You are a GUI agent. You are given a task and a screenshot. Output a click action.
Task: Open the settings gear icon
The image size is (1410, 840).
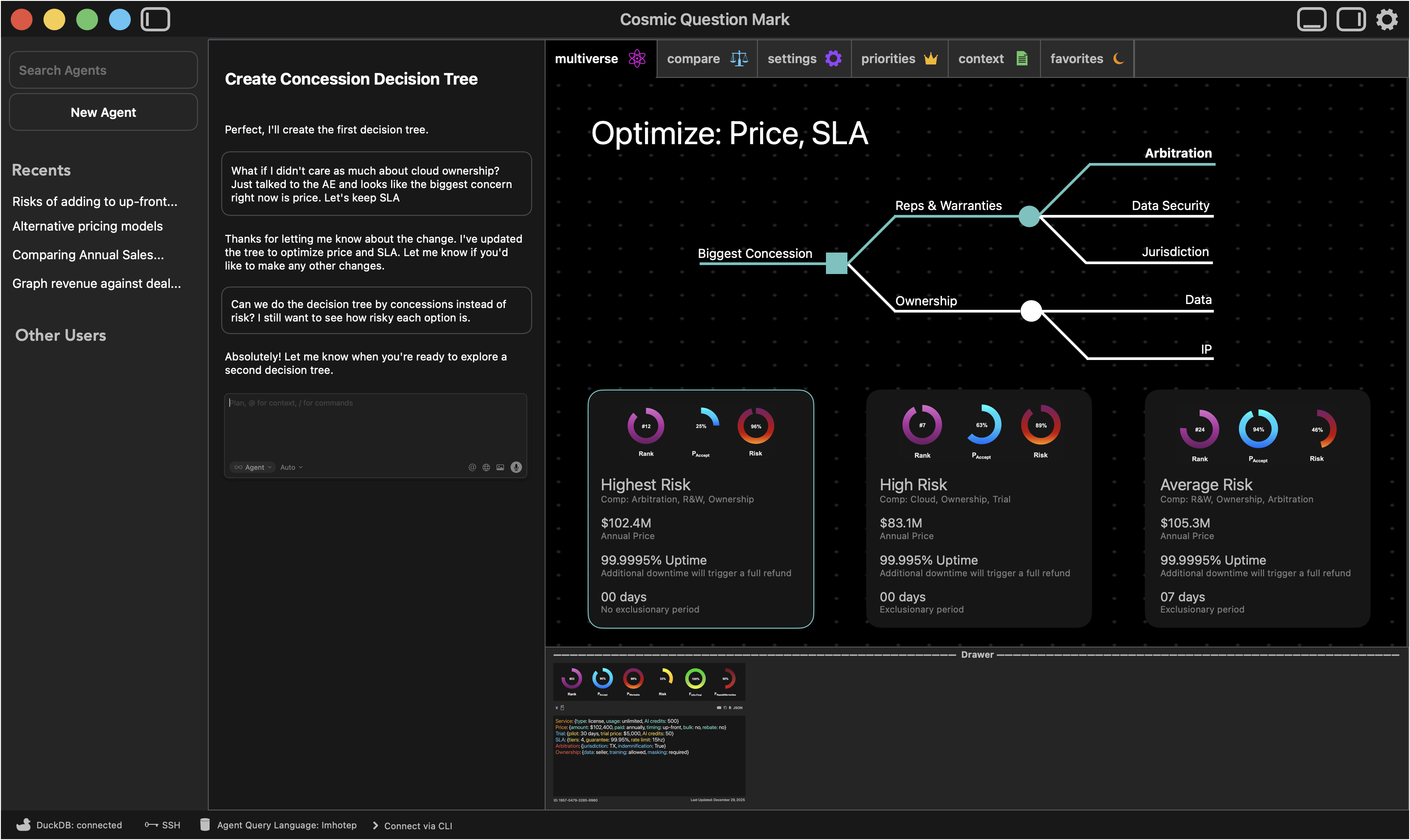click(x=1386, y=19)
